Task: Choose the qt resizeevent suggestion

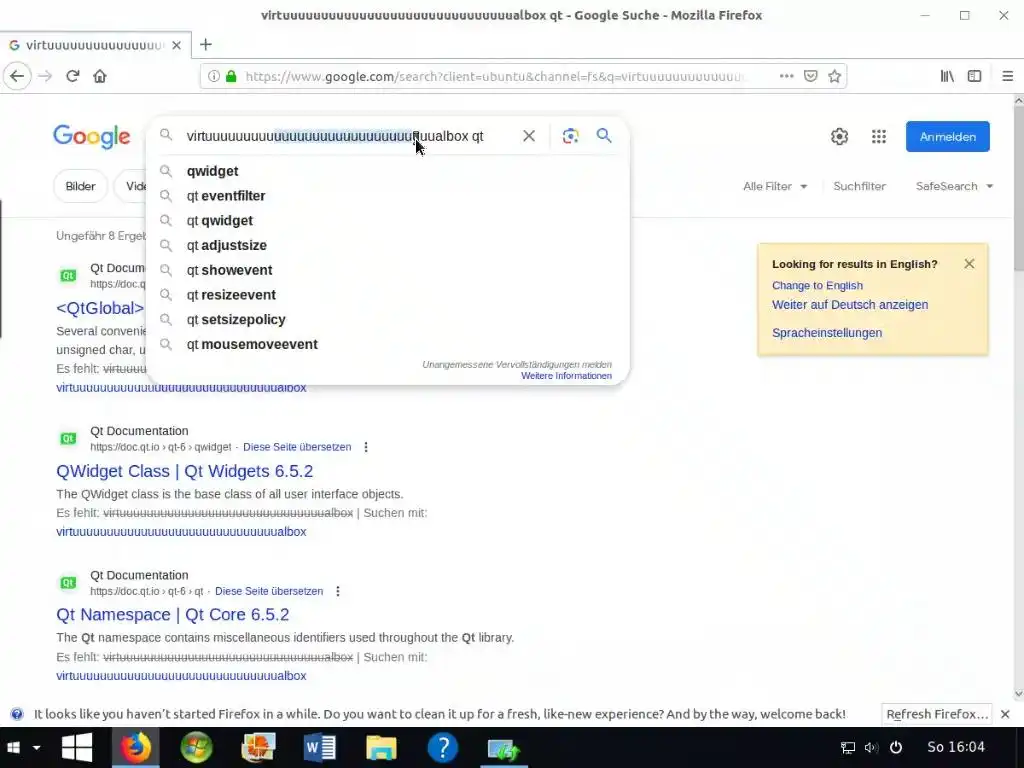Action: pyautogui.click(x=389, y=295)
